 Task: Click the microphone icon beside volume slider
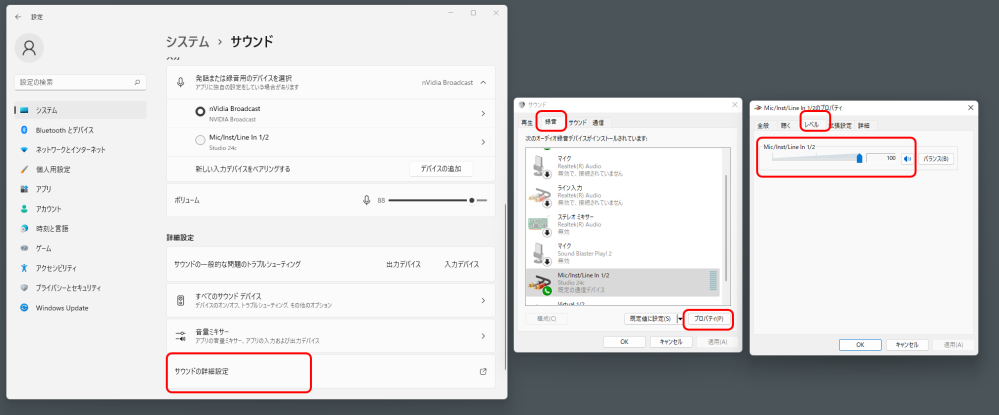[x=367, y=200]
